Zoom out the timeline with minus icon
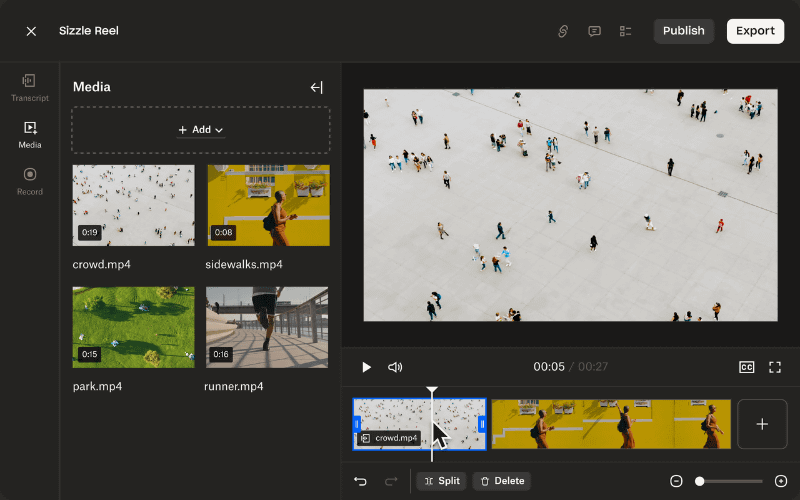 point(676,481)
